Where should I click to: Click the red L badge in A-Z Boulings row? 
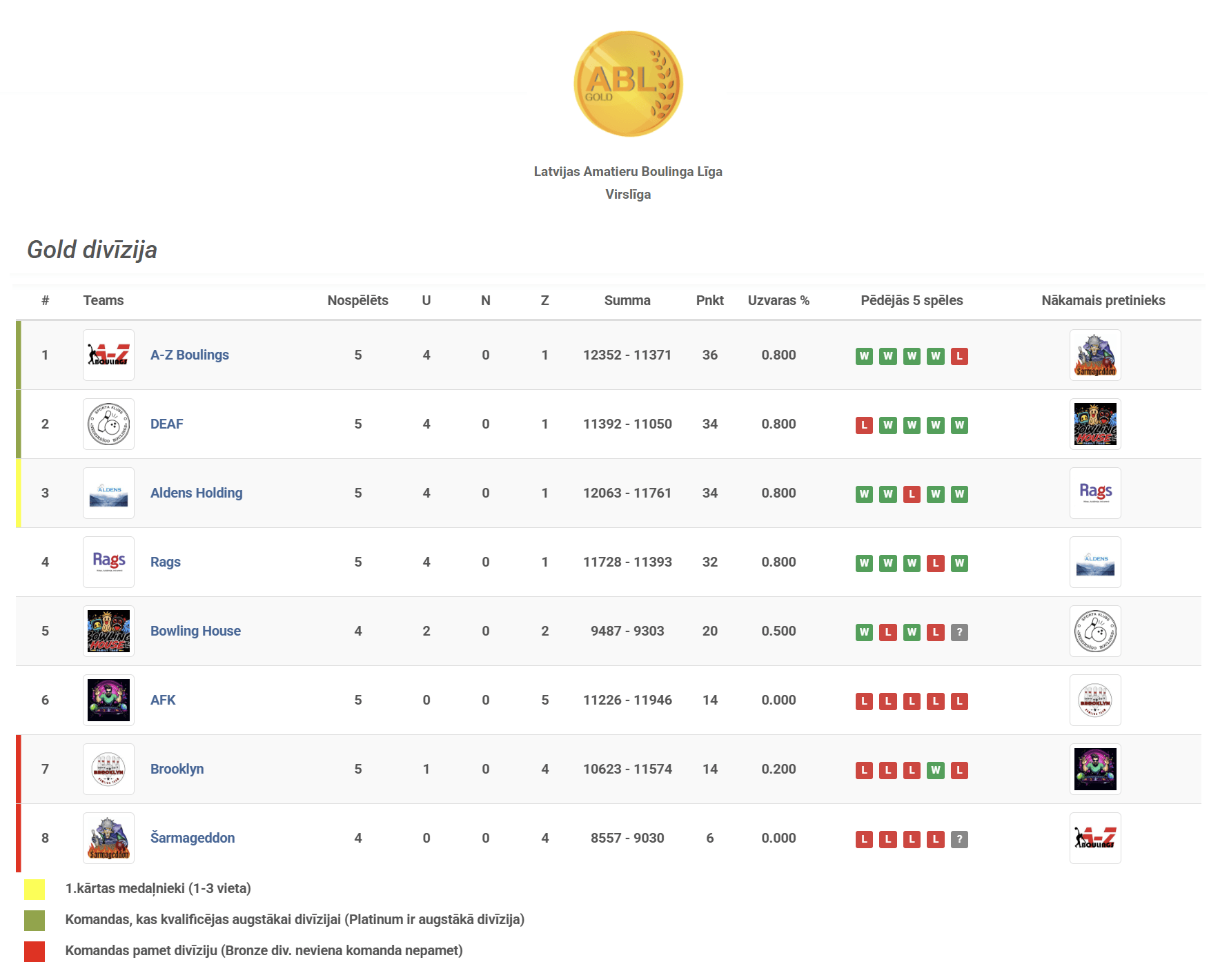coord(959,356)
